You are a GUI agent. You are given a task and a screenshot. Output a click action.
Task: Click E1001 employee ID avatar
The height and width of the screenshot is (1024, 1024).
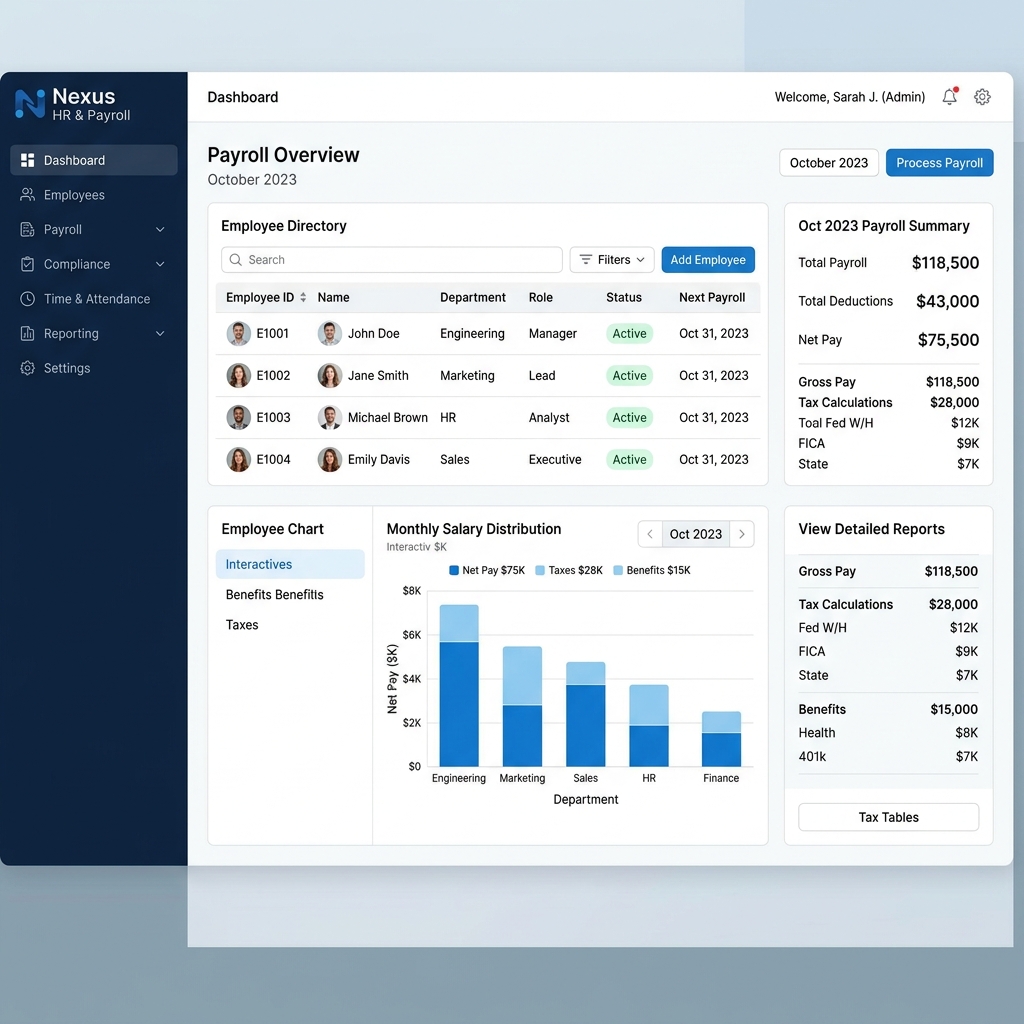coord(238,333)
